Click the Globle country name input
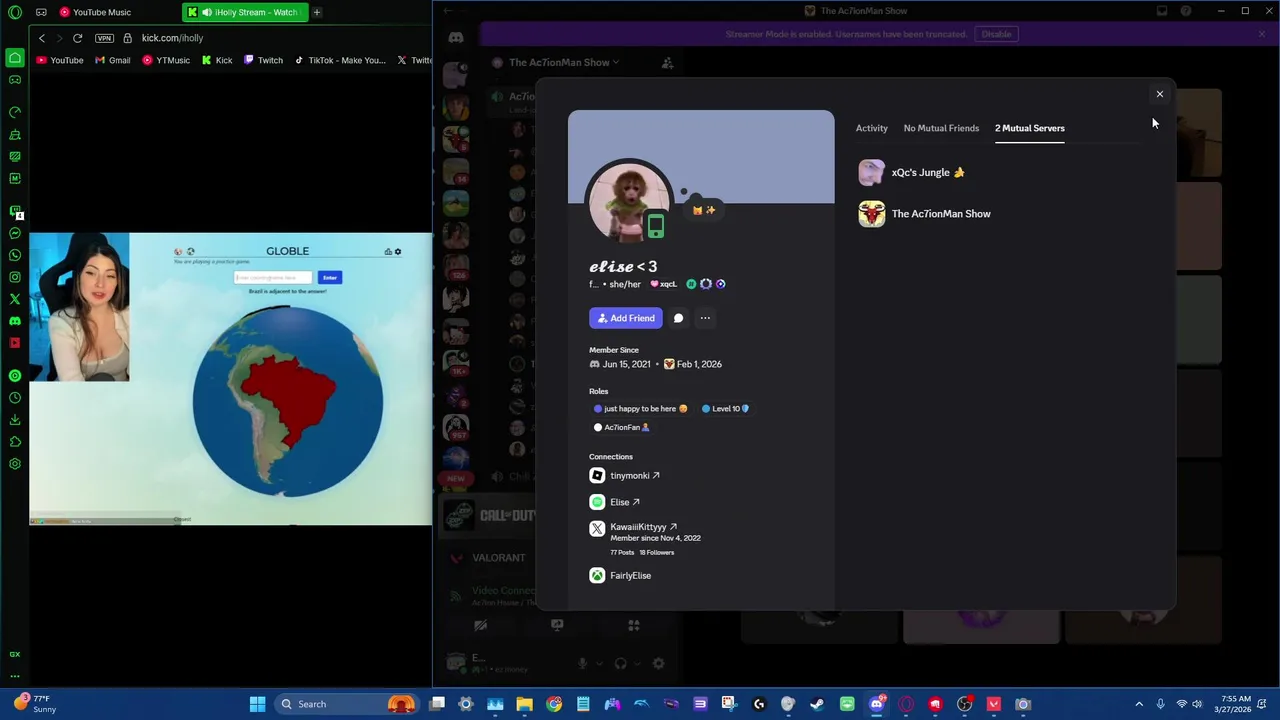The height and width of the screenshot is (720, 1280). tap(273, 277)
